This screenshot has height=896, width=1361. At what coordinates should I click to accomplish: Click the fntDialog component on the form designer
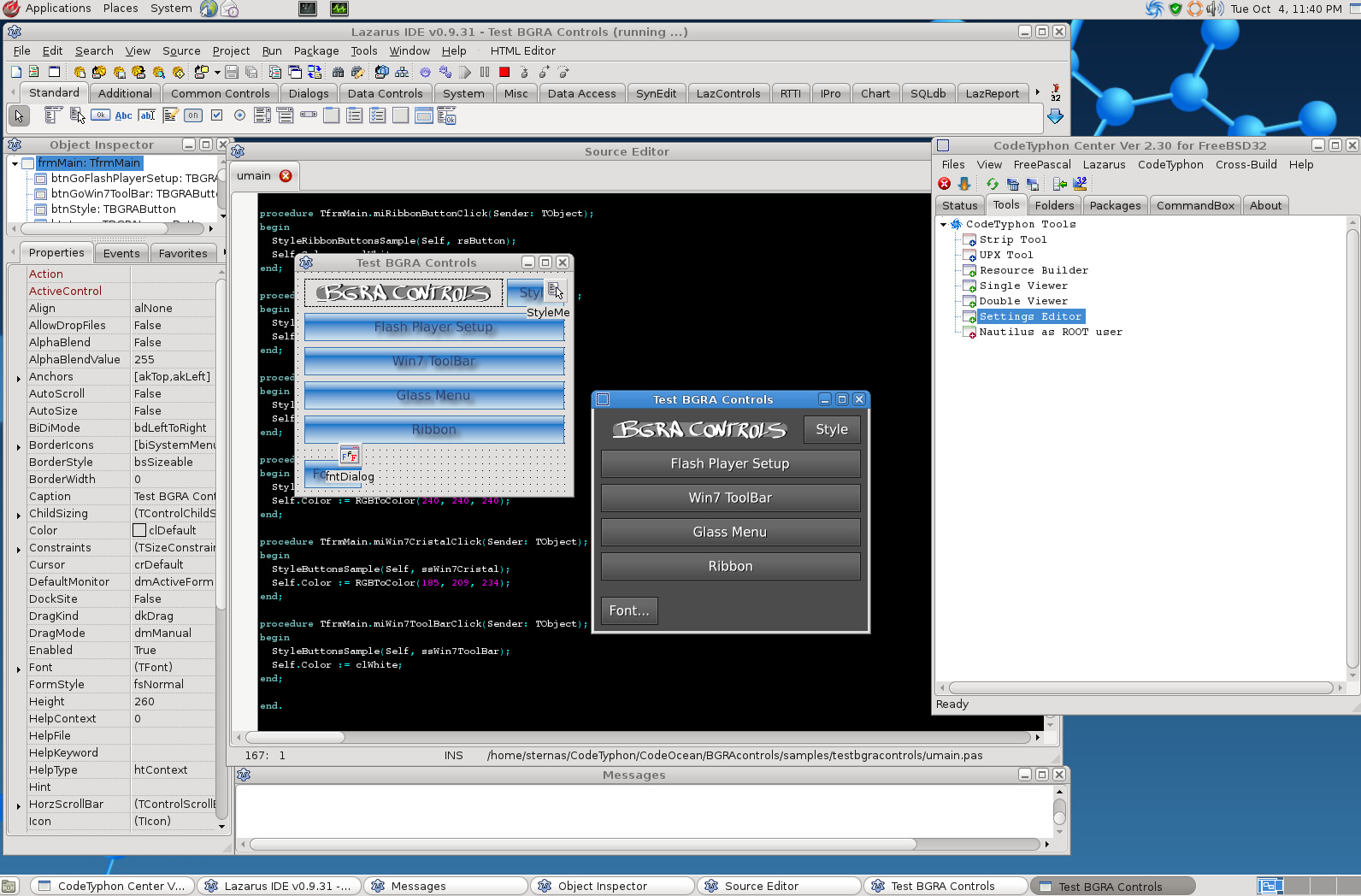tap(350, 456)
